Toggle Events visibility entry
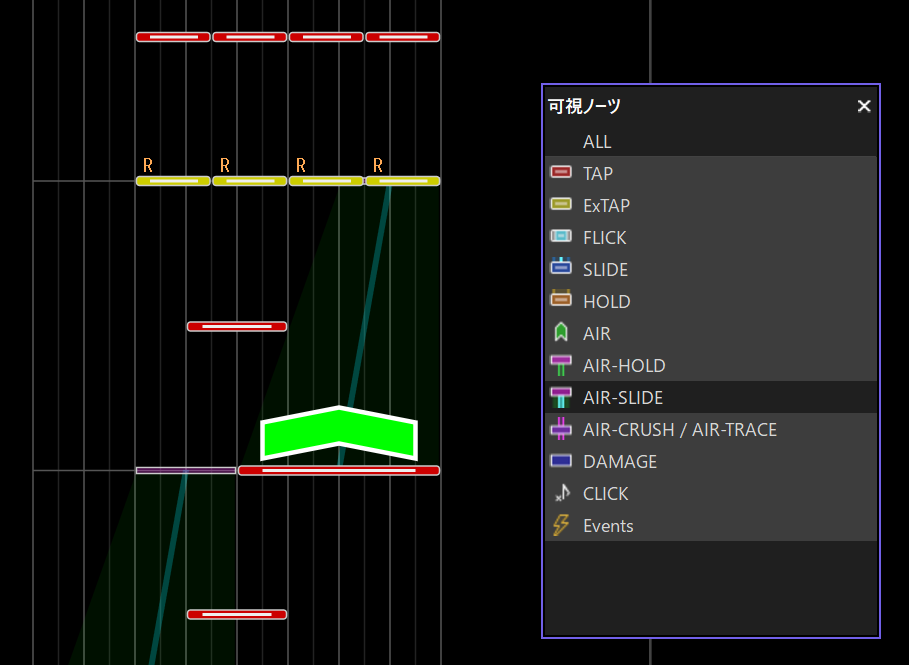Image resolution: width=909 pixels, height=665 pixels. 711,525
